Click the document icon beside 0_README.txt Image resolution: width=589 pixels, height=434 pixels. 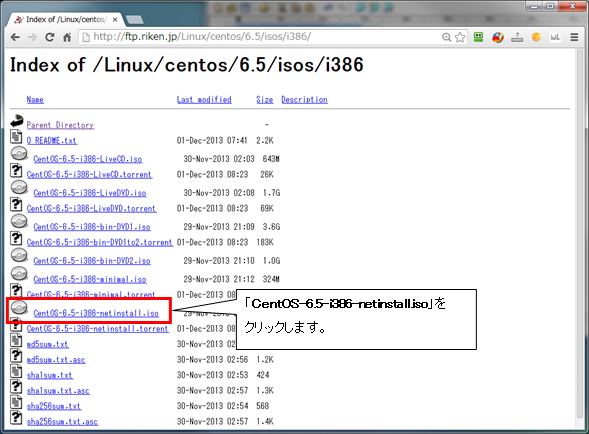(x=16, y=136)
